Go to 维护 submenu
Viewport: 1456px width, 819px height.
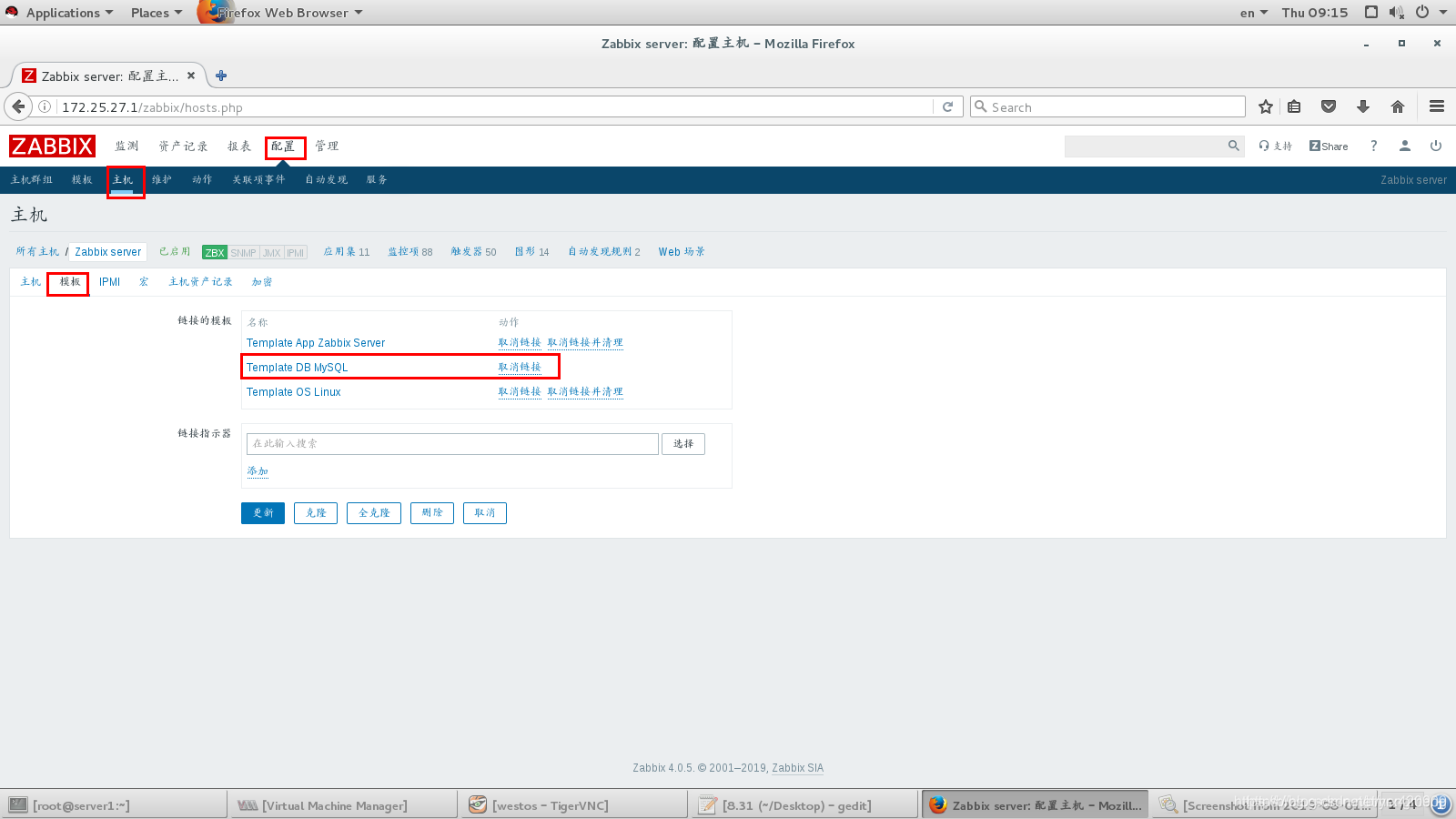pyautogui.click(x=162, y=179)
